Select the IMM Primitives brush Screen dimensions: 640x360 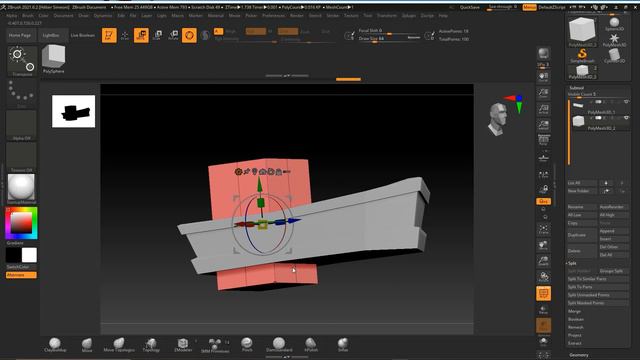215,345
